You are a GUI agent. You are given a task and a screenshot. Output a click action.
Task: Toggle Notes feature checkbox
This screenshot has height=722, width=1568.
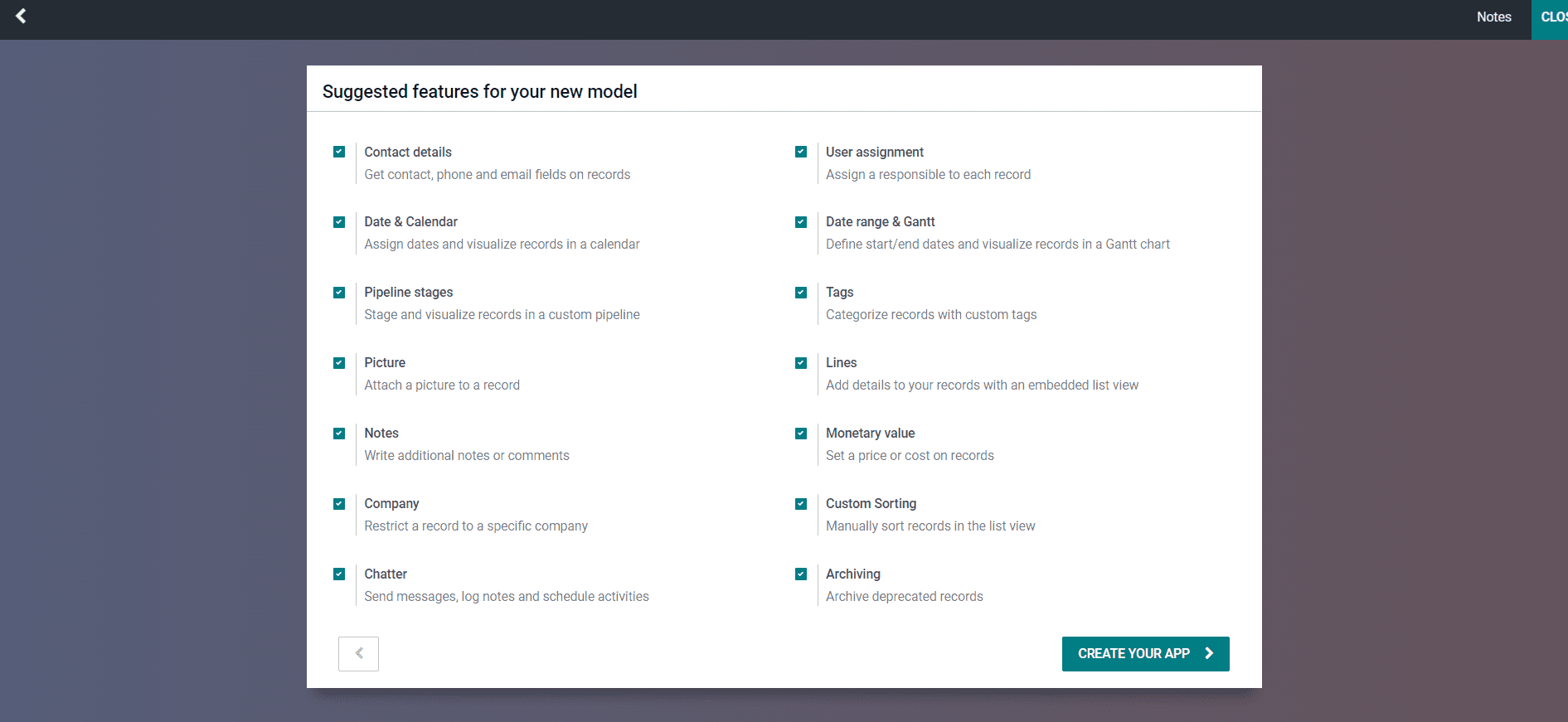(x=339, y=434)
